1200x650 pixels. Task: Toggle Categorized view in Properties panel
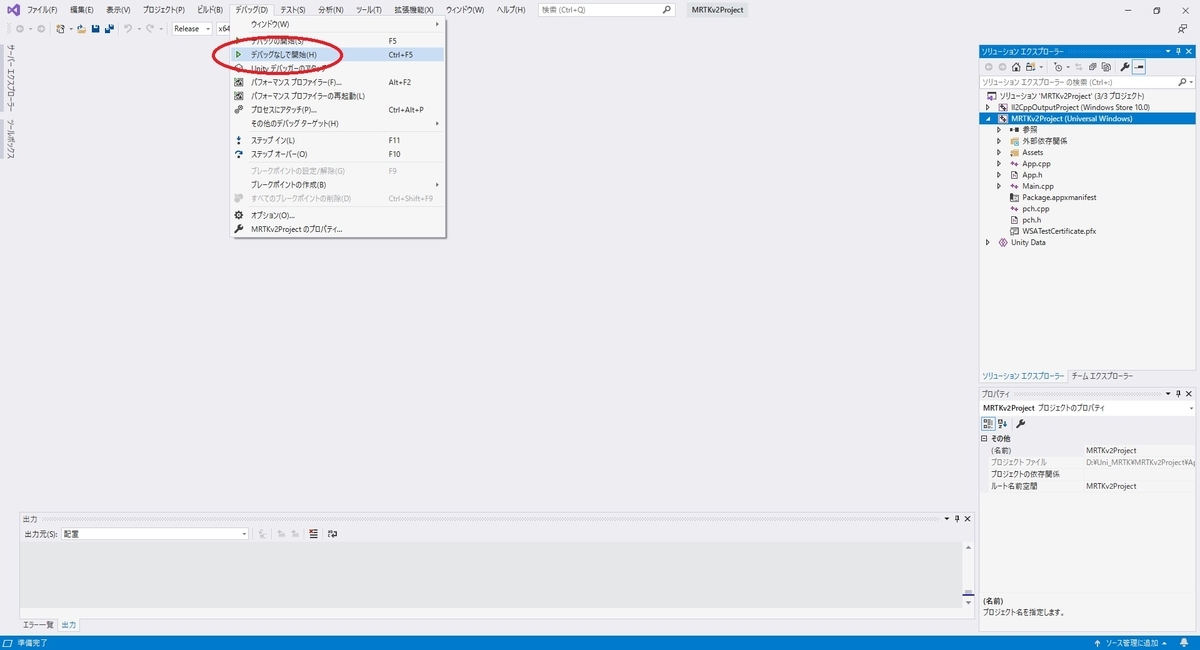point(988,424)
